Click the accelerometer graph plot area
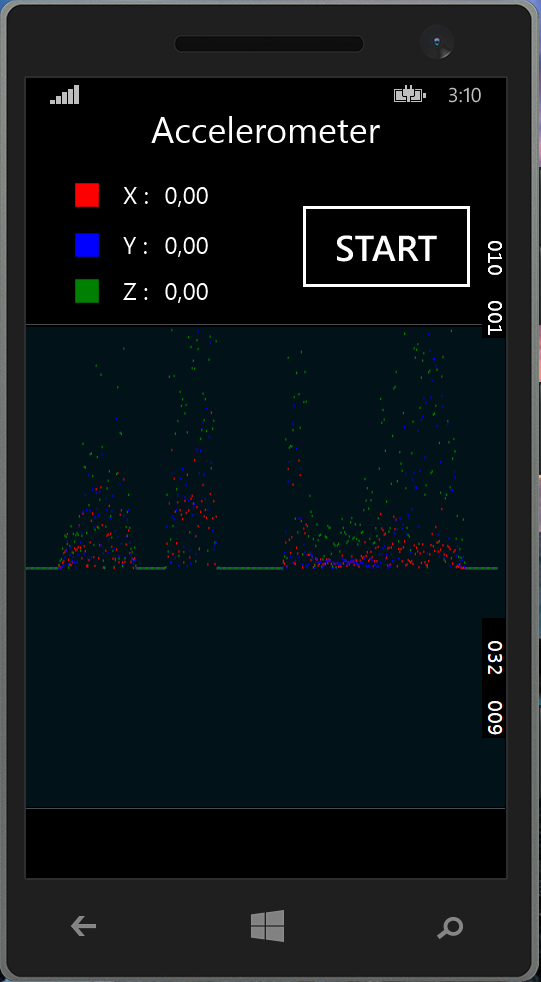Image resolution: width=541 pixels, height=982 pixels. (265, 566)
